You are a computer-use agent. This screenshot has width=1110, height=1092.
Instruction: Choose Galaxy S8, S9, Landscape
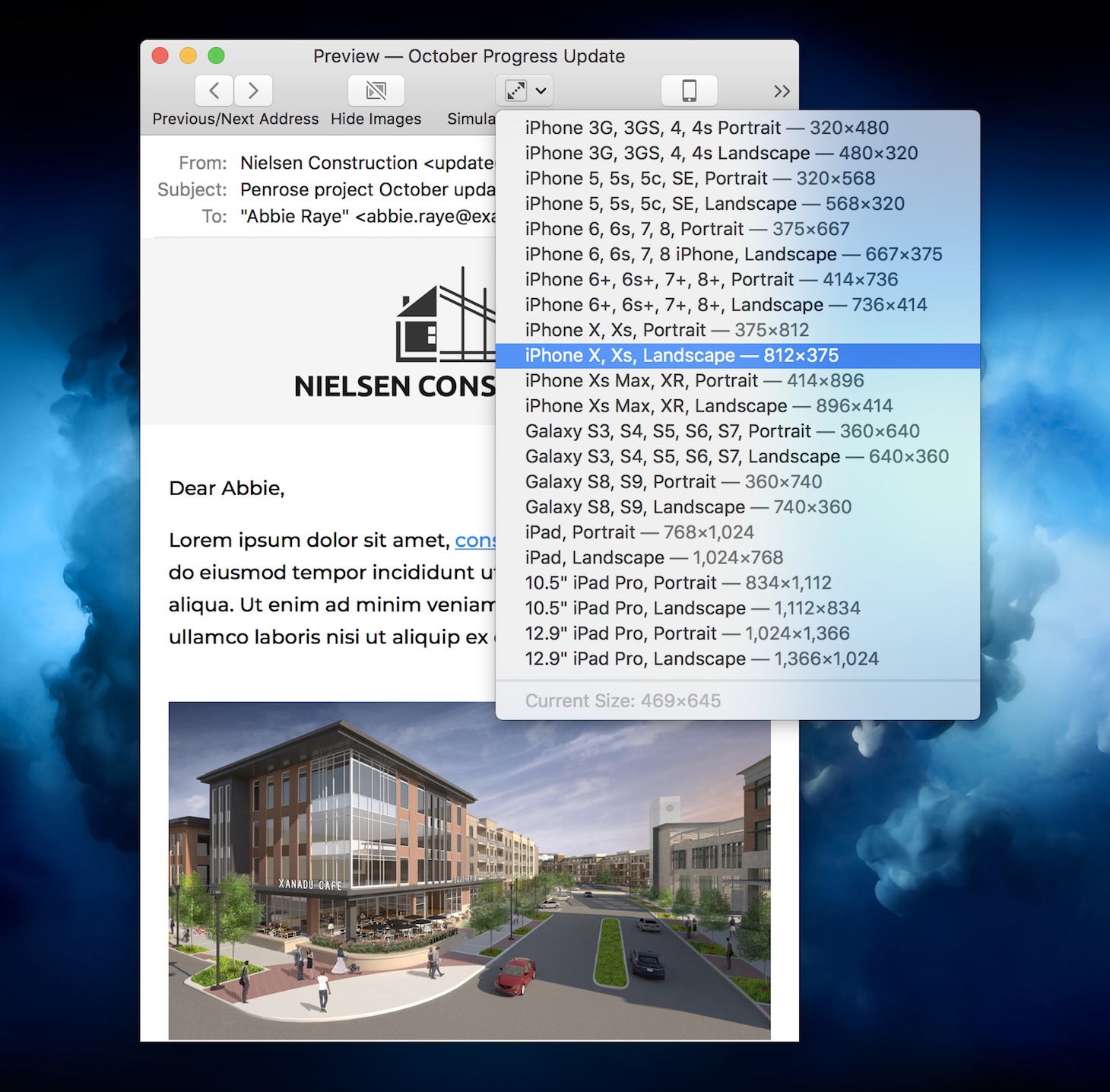tap(737, 507)
